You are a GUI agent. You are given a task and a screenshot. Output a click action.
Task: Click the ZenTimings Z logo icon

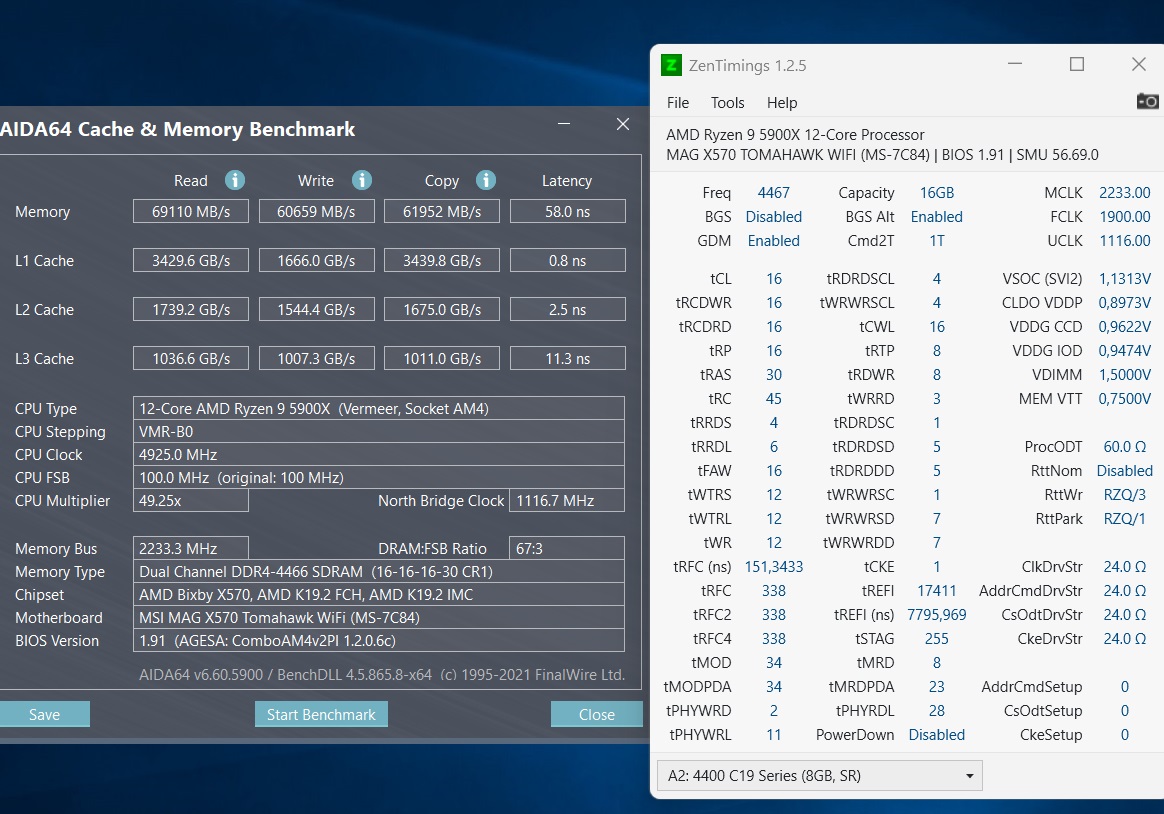pyautogui.click(x=672, y=64)
